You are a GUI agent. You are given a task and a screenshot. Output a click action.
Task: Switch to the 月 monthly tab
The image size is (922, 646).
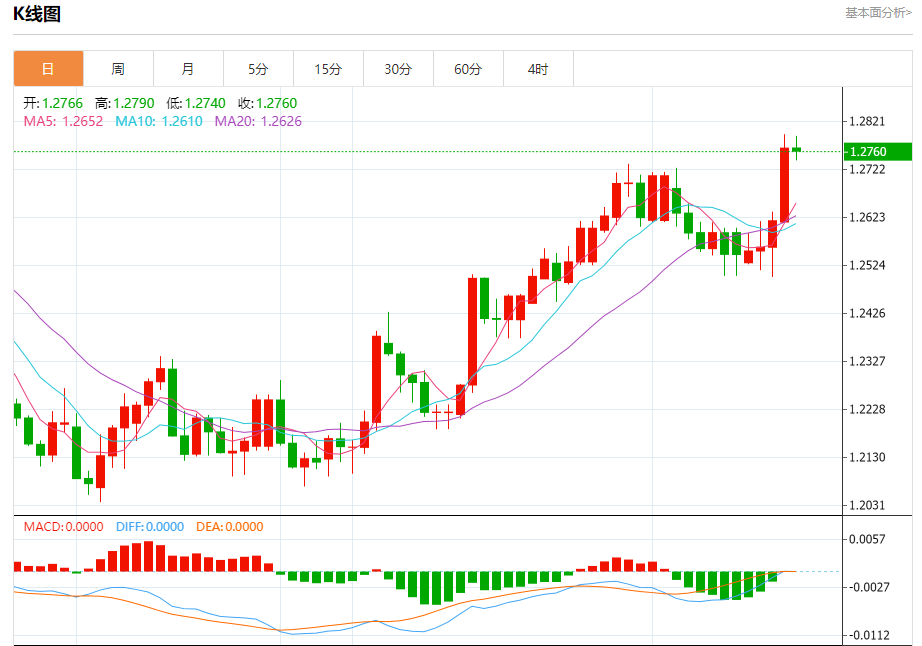coord(188,69)
